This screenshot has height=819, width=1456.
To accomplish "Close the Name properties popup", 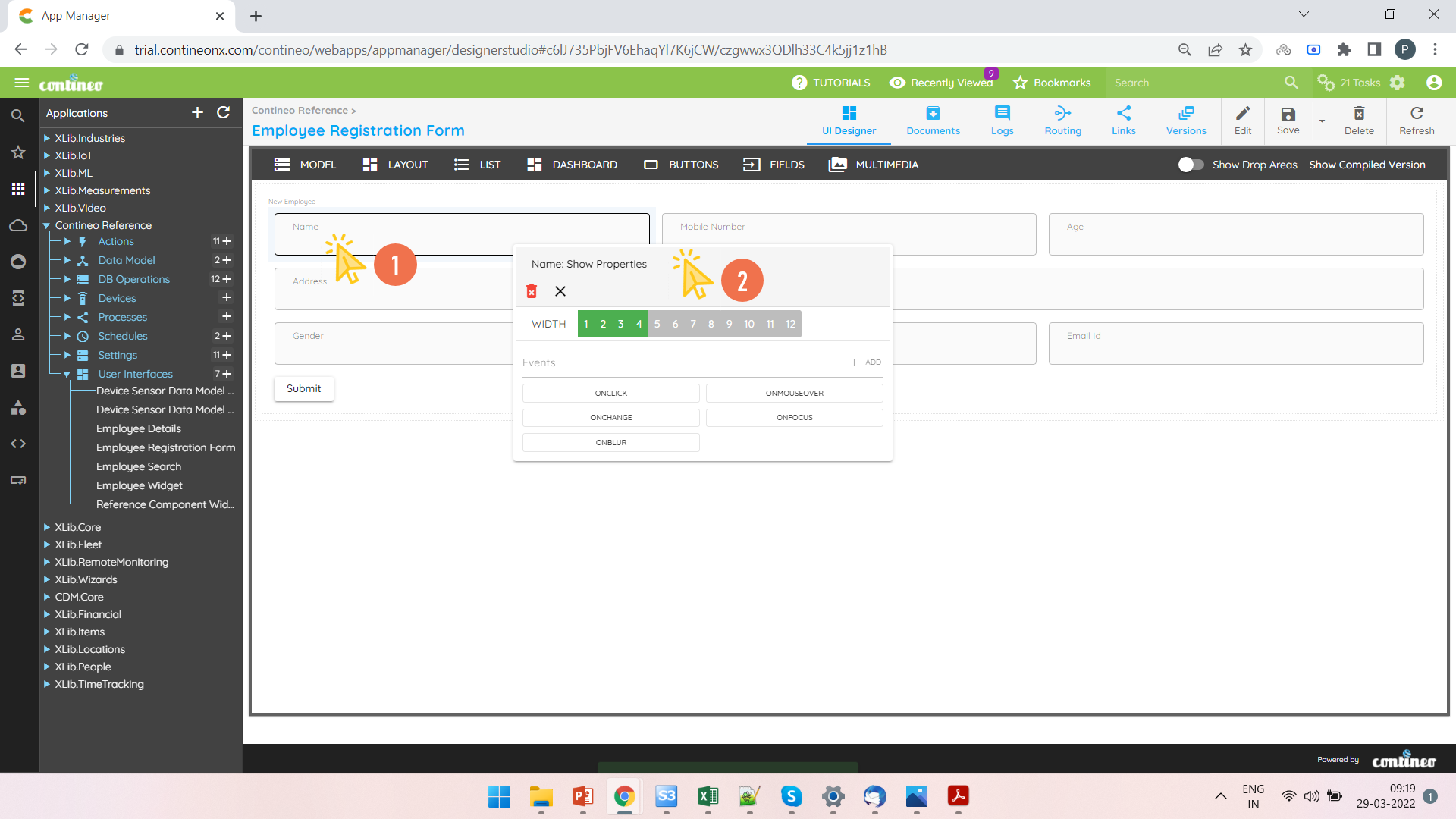I will (560, 291).
